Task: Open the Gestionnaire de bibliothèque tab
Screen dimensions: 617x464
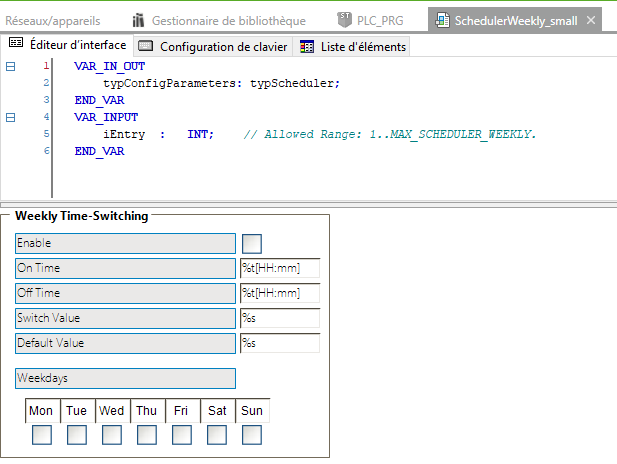Action: 226,20
